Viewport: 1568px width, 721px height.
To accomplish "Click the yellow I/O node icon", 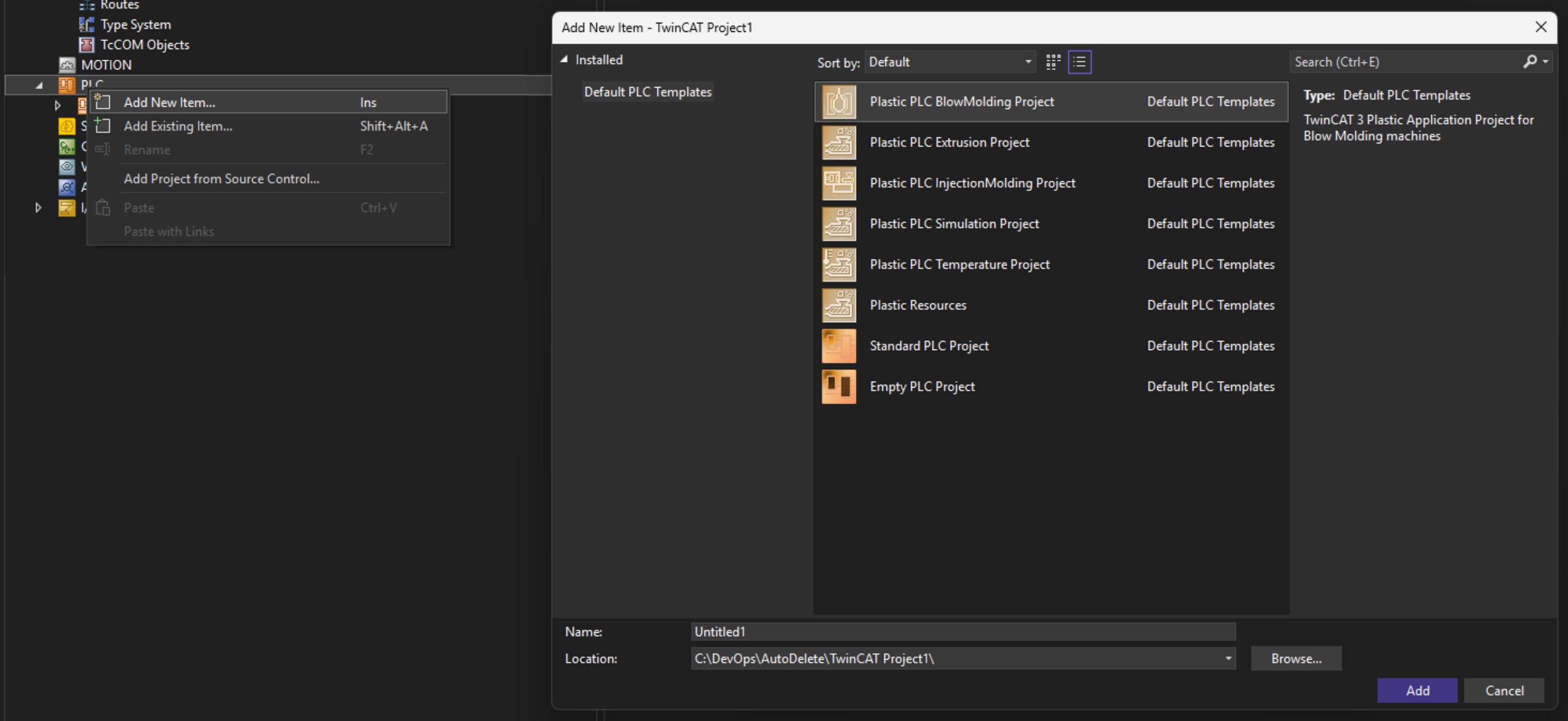I will coord(67,208).
